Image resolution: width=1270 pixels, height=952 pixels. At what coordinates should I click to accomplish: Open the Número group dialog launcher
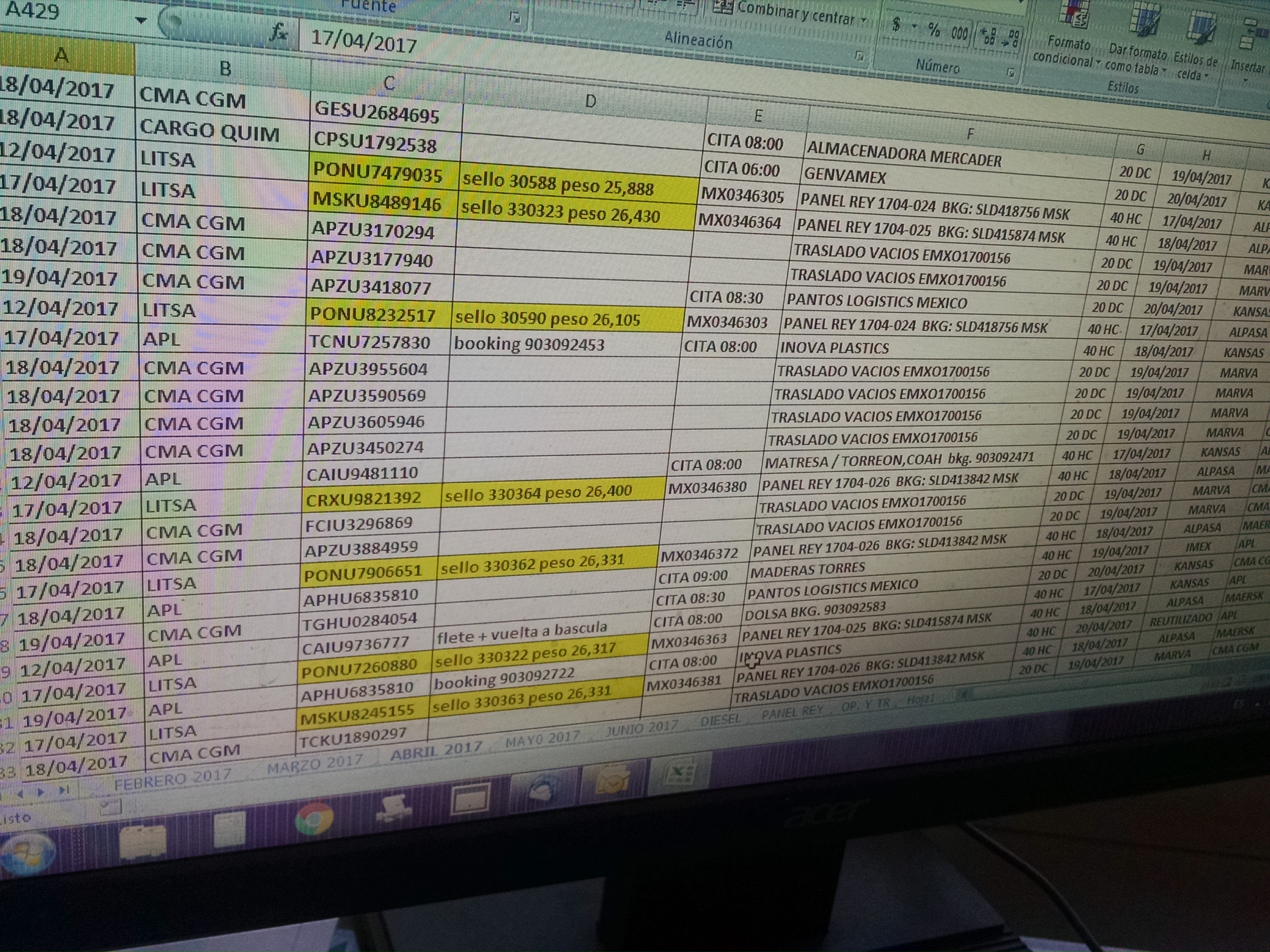[x=1011, y=72]
